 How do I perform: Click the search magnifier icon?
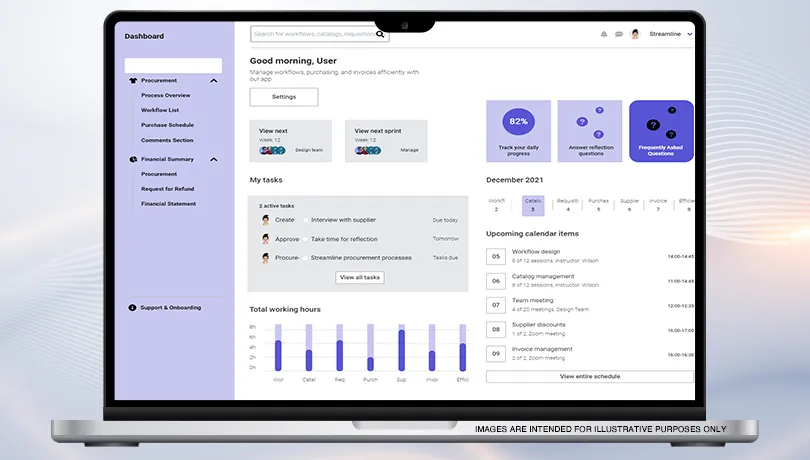tap(380, 34)
